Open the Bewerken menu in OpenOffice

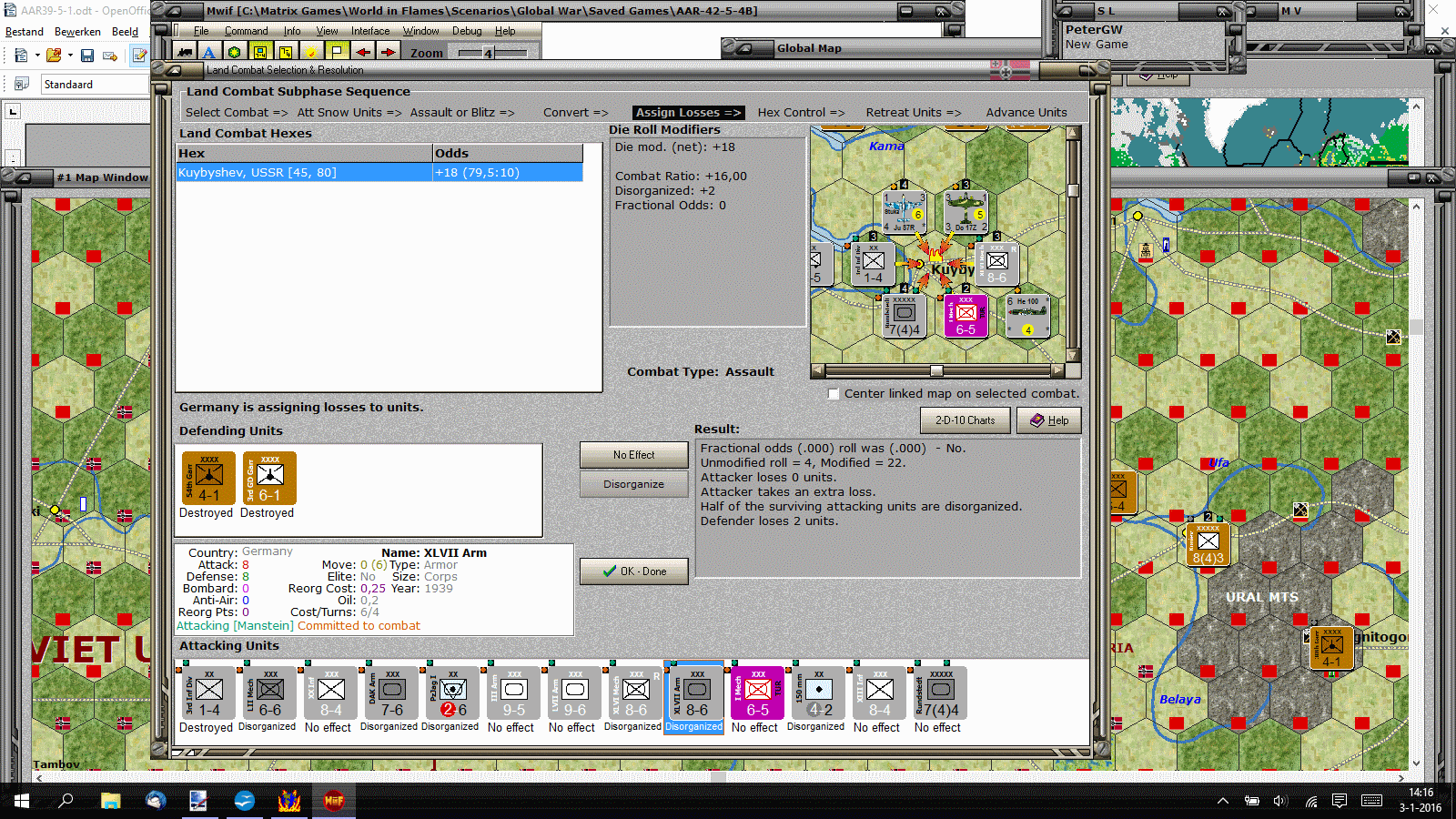(x=77, y=32)
